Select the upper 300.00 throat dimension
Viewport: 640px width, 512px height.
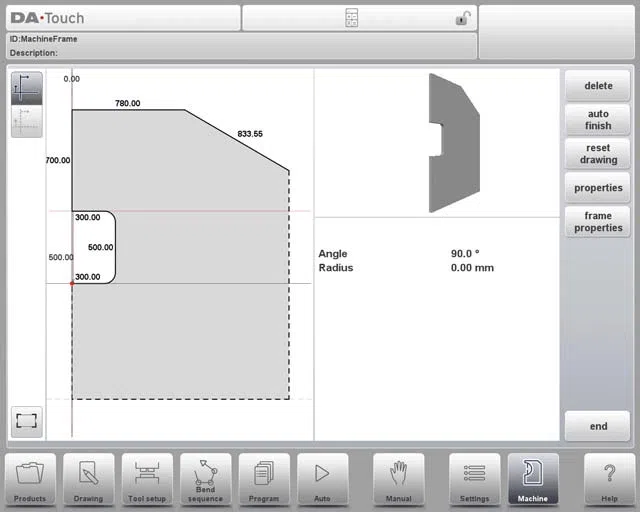87,217
